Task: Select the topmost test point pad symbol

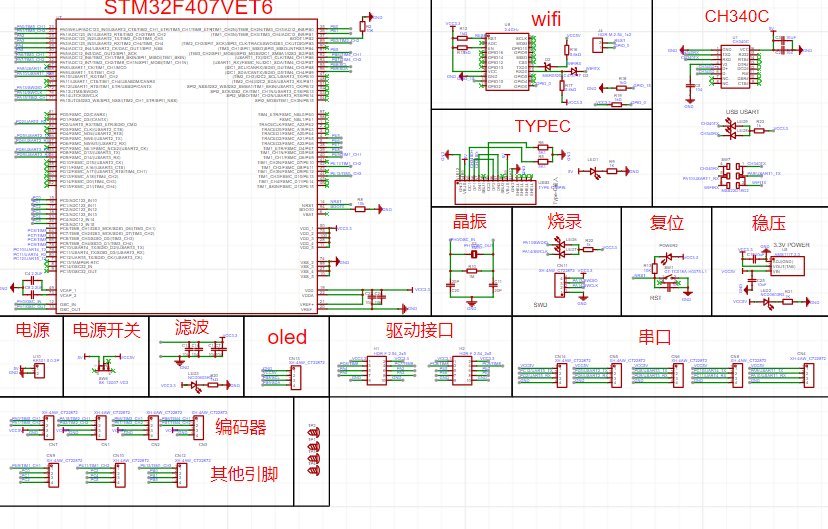Action: pos(314,433)
